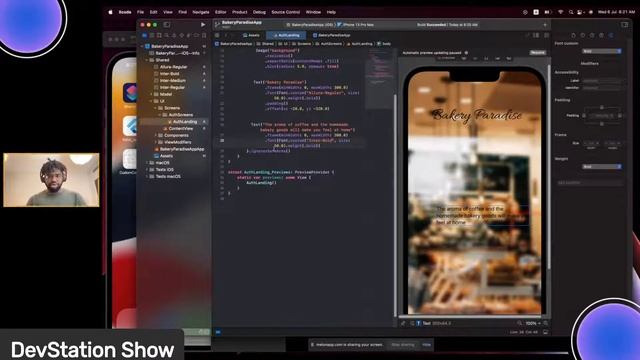Open the Editor menu
Viewport: 640px width, 360px height.
tap(220, 12)
